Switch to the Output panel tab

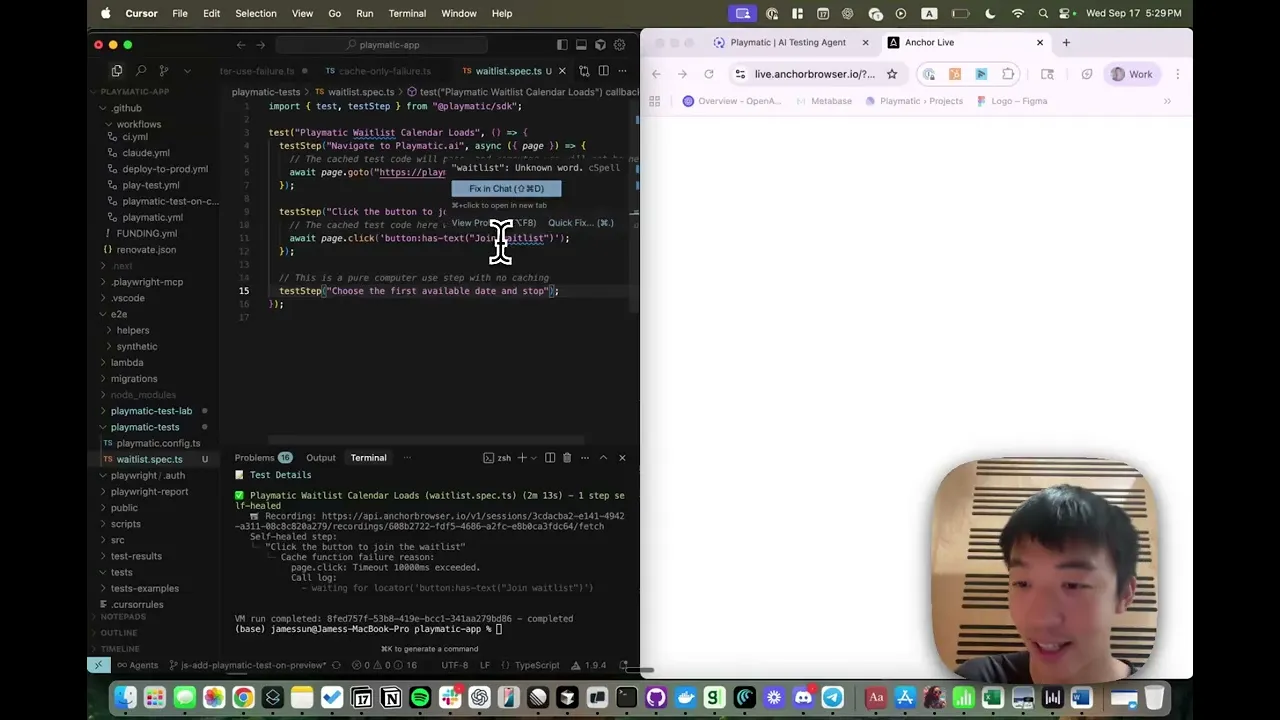[x=321, y=458]
